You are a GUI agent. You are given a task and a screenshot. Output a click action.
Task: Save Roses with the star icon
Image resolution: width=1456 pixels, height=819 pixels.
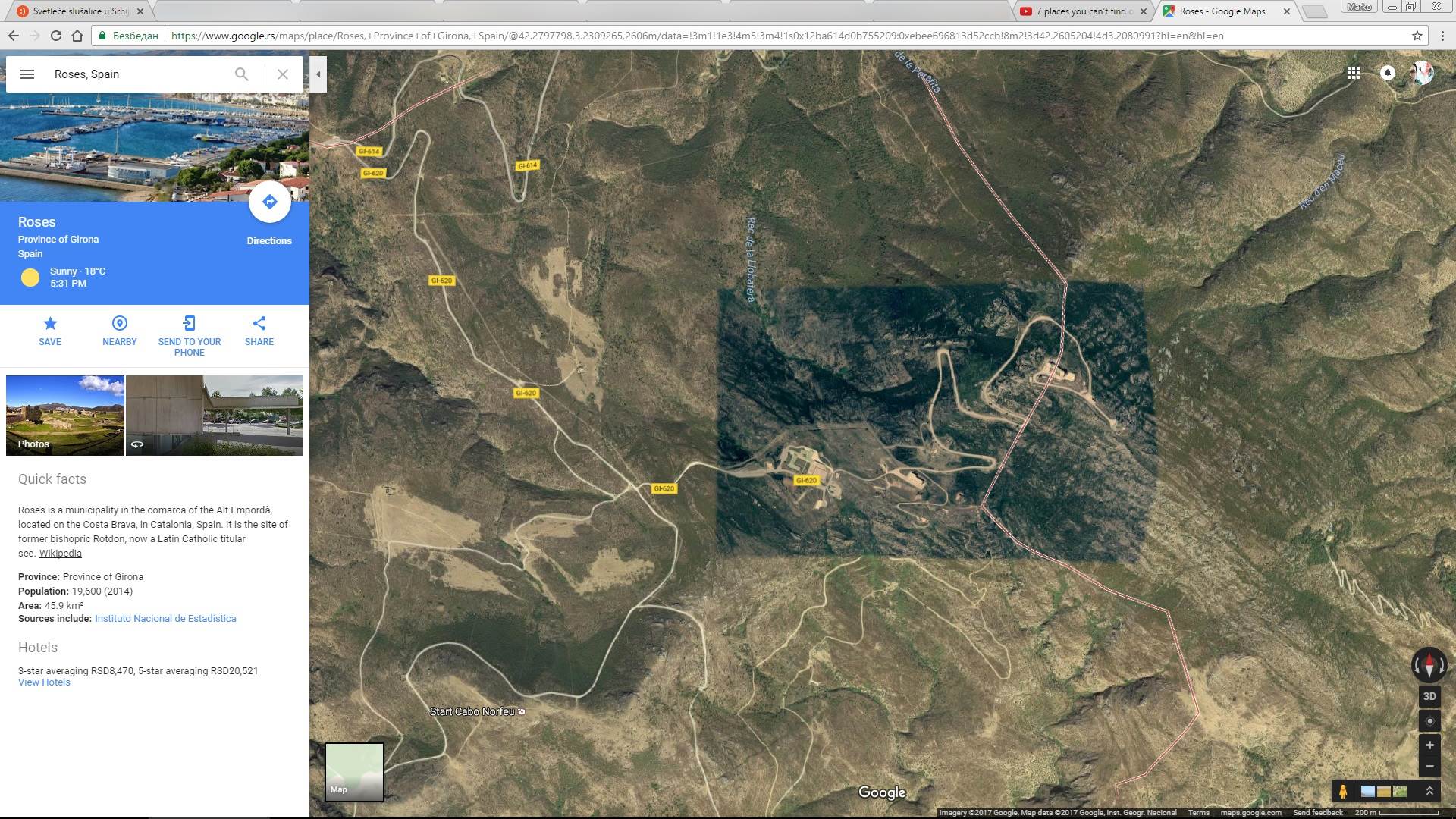coord(50,324)
